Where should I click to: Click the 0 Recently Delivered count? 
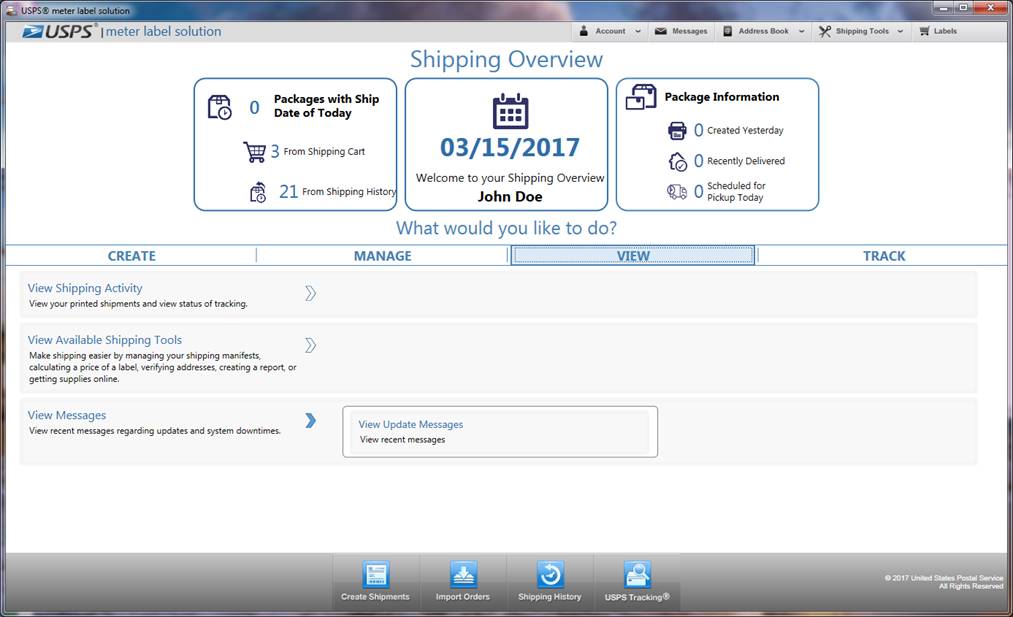tap(698, 161)
